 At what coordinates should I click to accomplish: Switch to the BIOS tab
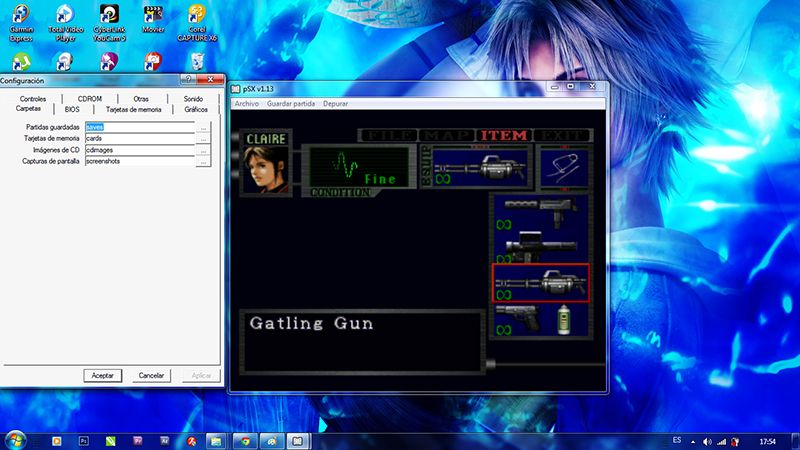pyautogui.click(x=72, y=109)
